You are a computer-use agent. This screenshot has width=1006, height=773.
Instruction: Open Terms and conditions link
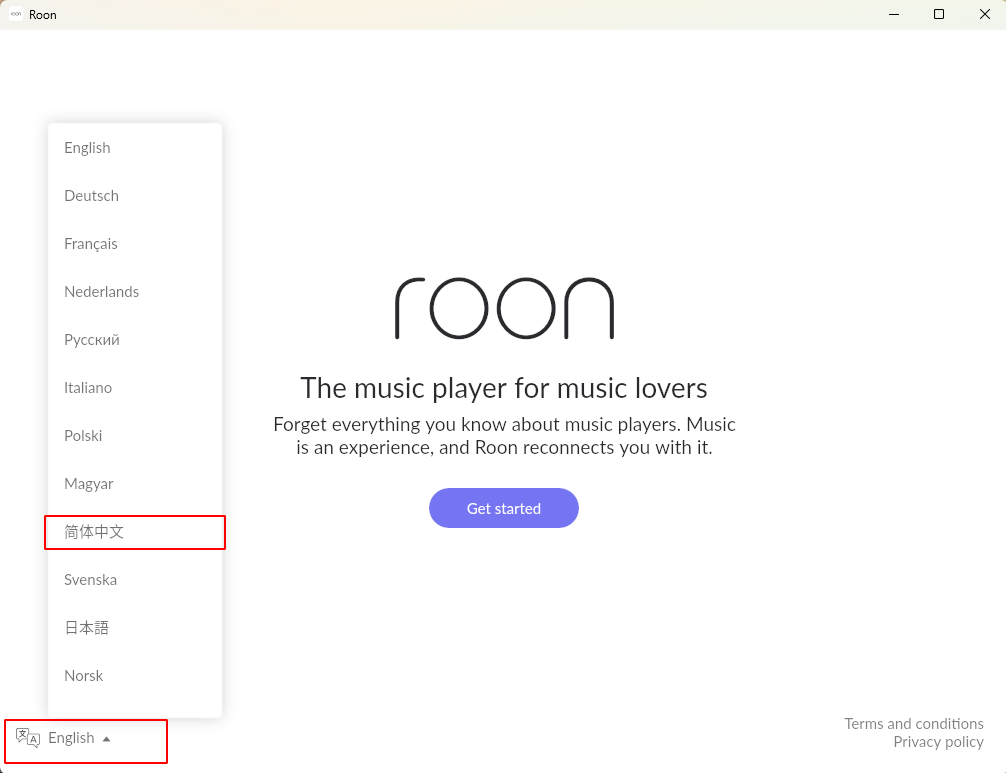[914, 724]
